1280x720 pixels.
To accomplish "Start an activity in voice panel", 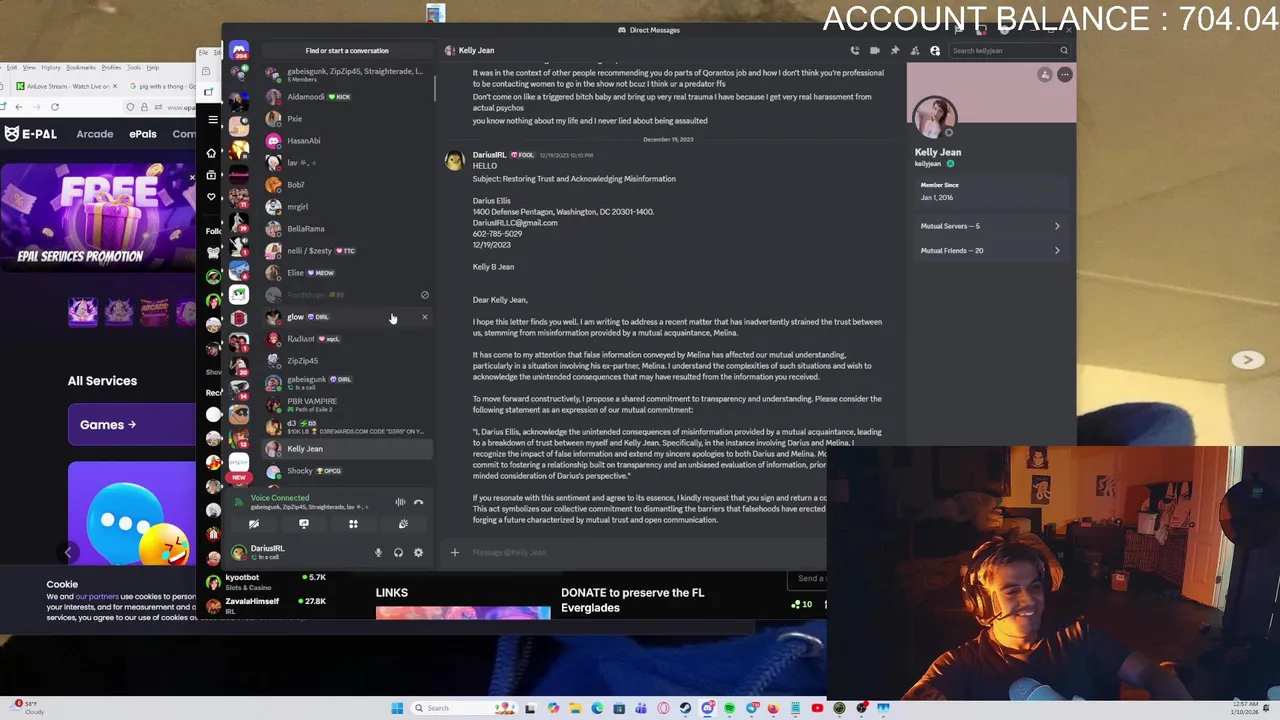I will [353, 524].
